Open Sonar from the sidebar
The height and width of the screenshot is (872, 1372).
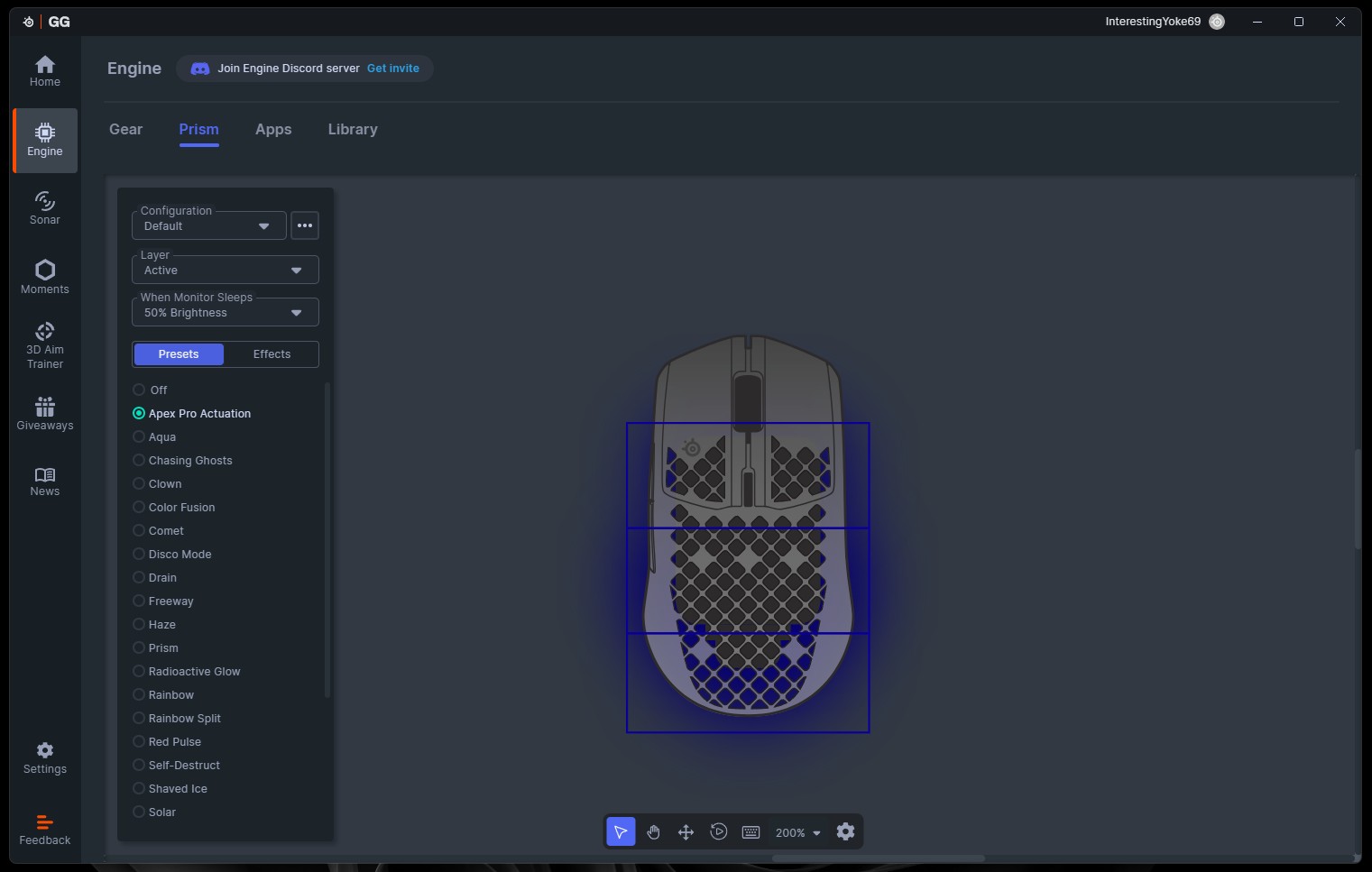click(x=45, y=208)
